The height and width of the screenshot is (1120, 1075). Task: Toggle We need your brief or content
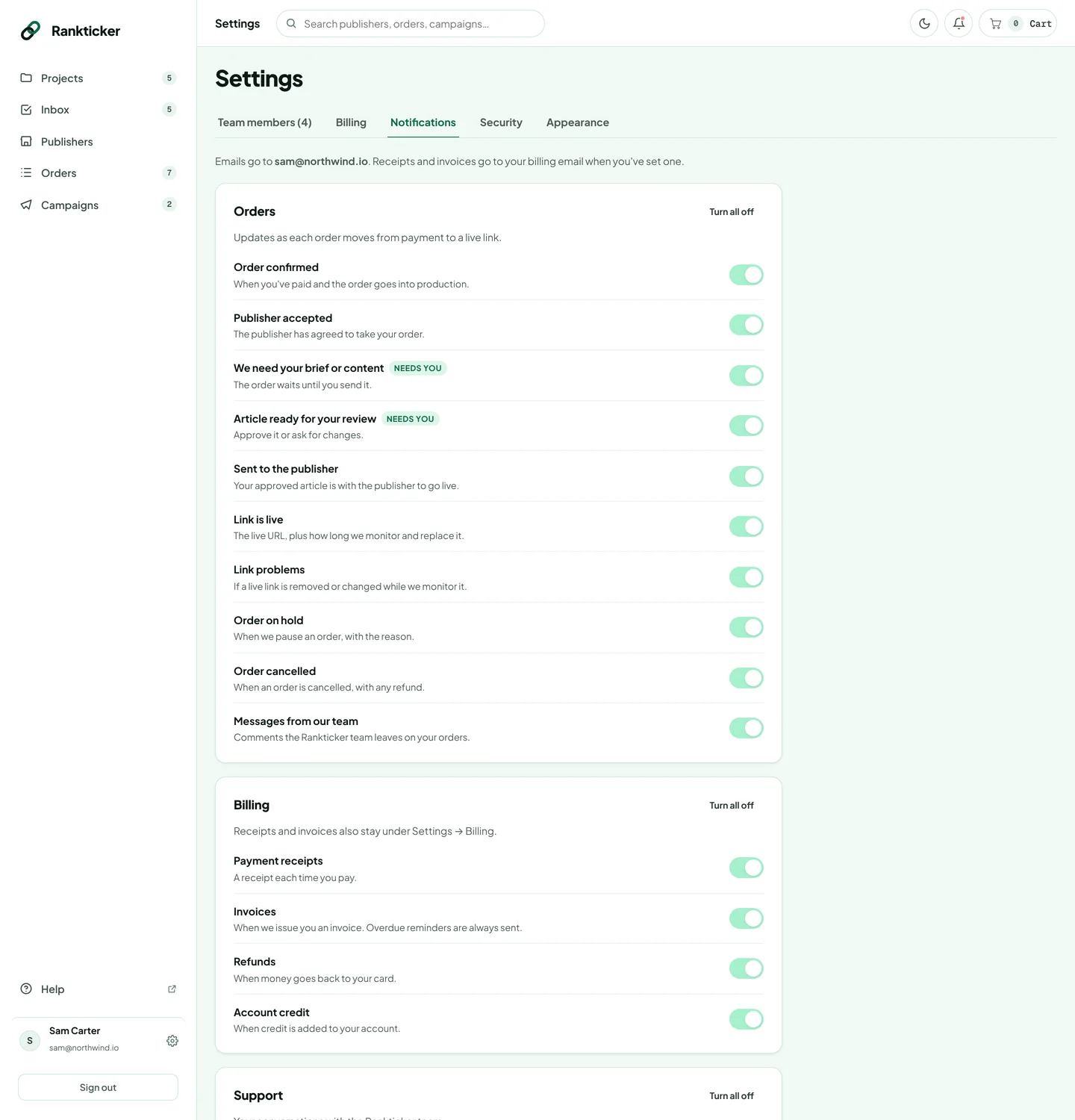(x=747, y=376)
